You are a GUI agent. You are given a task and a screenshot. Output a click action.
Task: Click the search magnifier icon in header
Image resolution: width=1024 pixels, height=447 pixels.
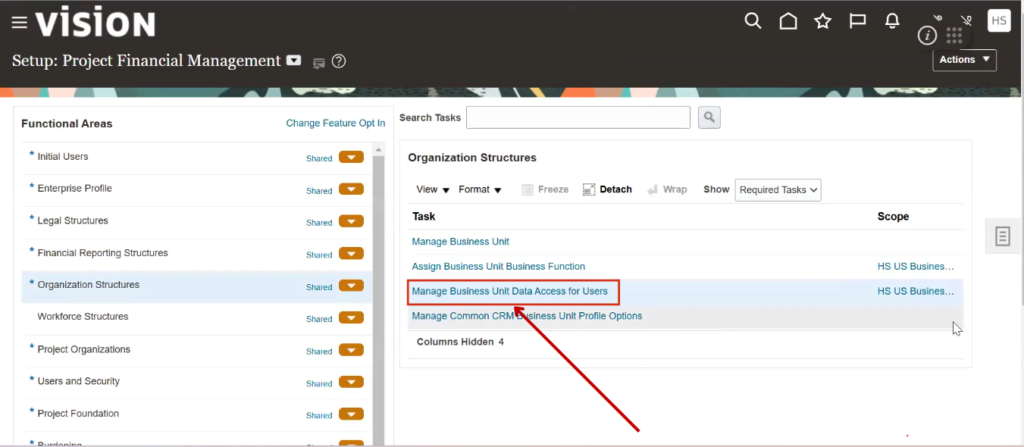pos(754,21)
